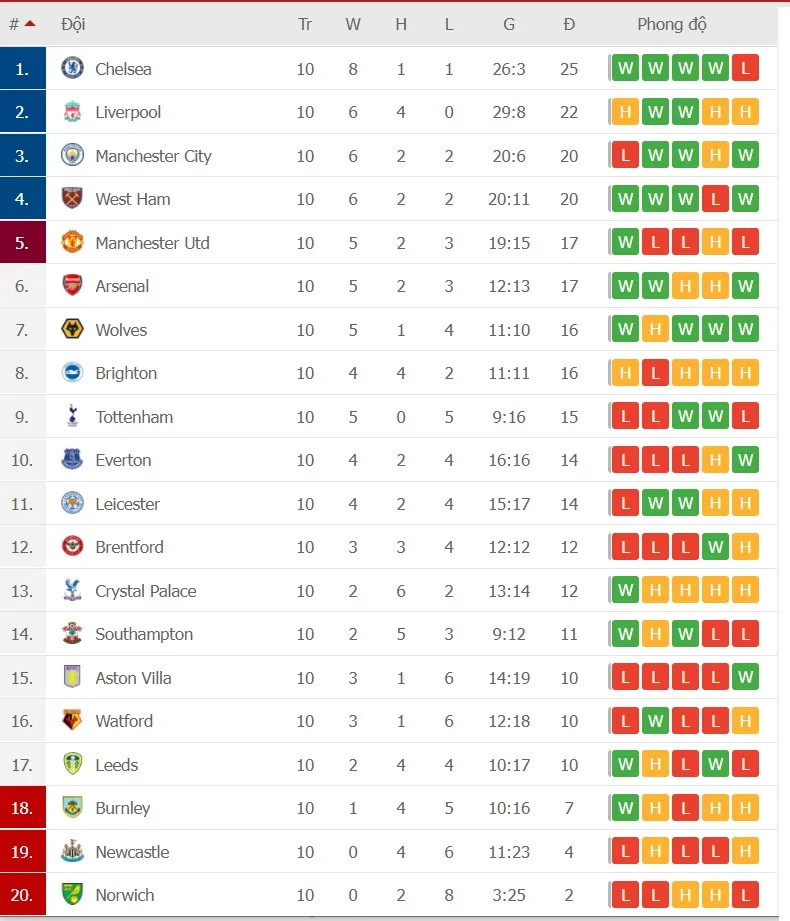Click the Đội column header

(73, 24)
